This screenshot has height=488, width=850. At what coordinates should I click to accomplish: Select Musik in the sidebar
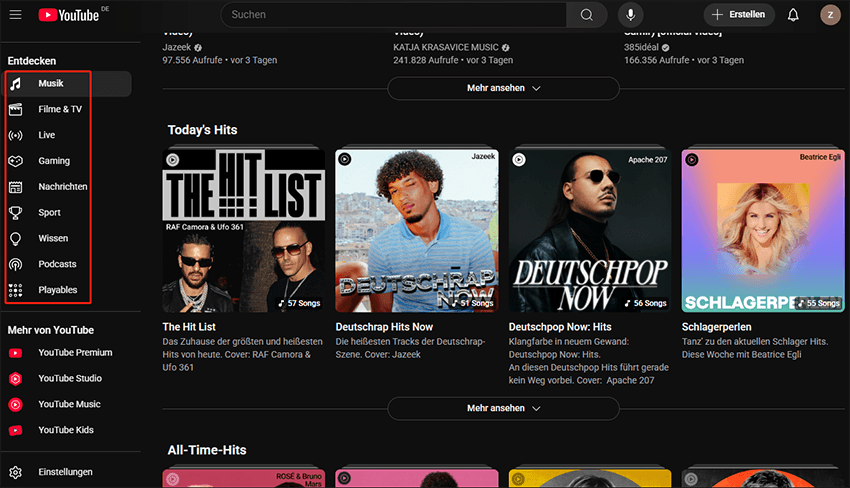[x=68, y=84]
